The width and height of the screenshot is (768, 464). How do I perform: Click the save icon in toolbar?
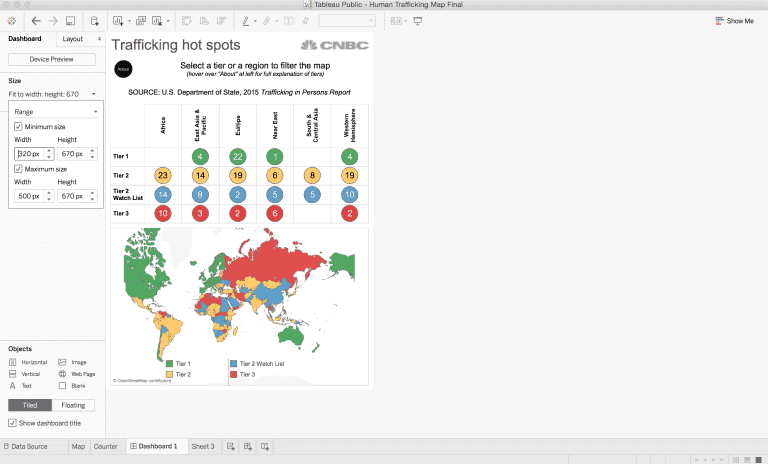[x=72, y=20]
